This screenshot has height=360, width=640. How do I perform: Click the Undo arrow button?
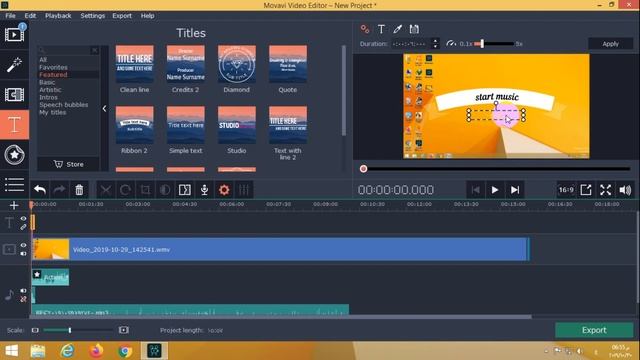[x=40, y=190]
